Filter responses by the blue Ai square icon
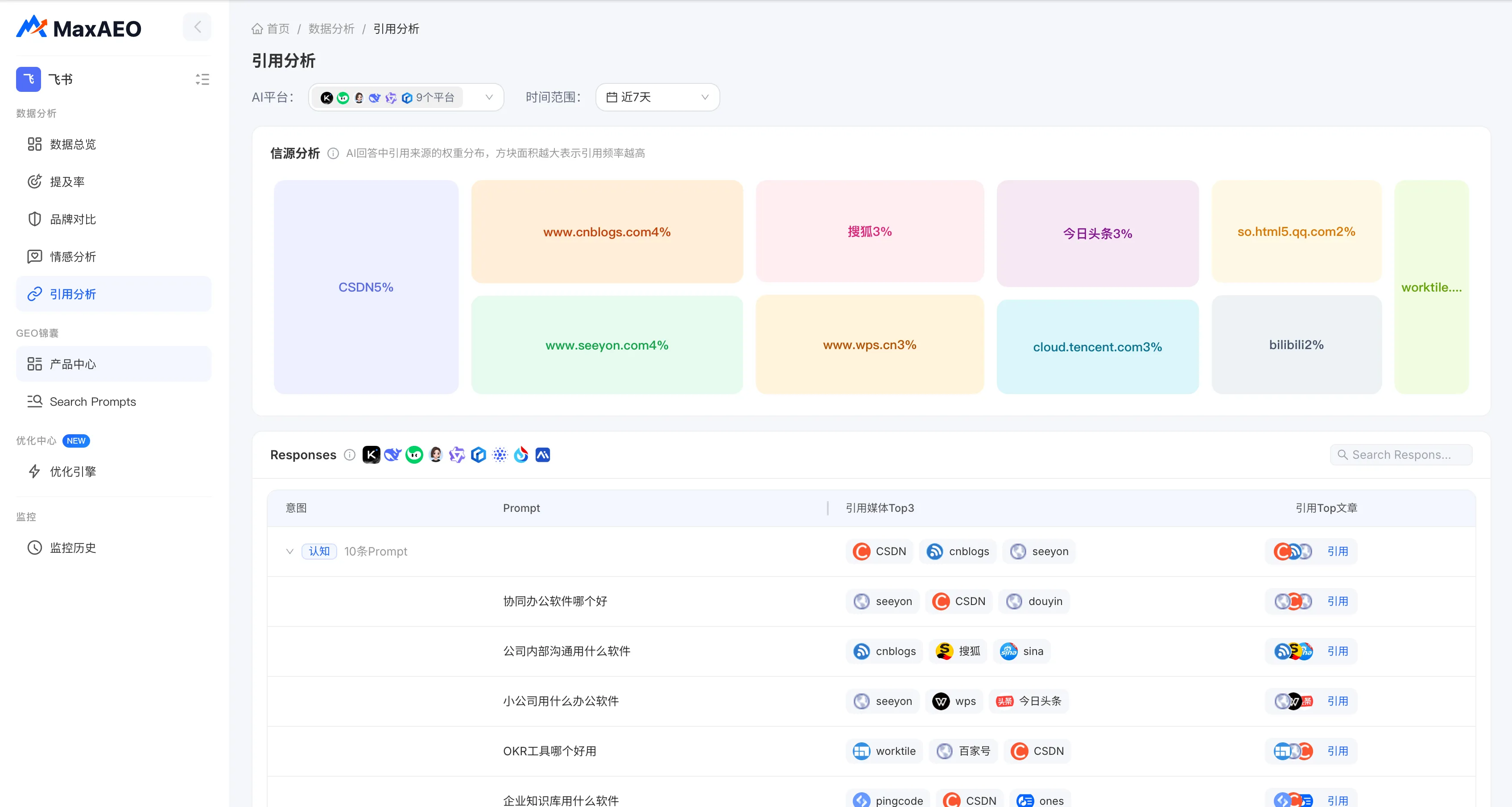 pos(543,455)
